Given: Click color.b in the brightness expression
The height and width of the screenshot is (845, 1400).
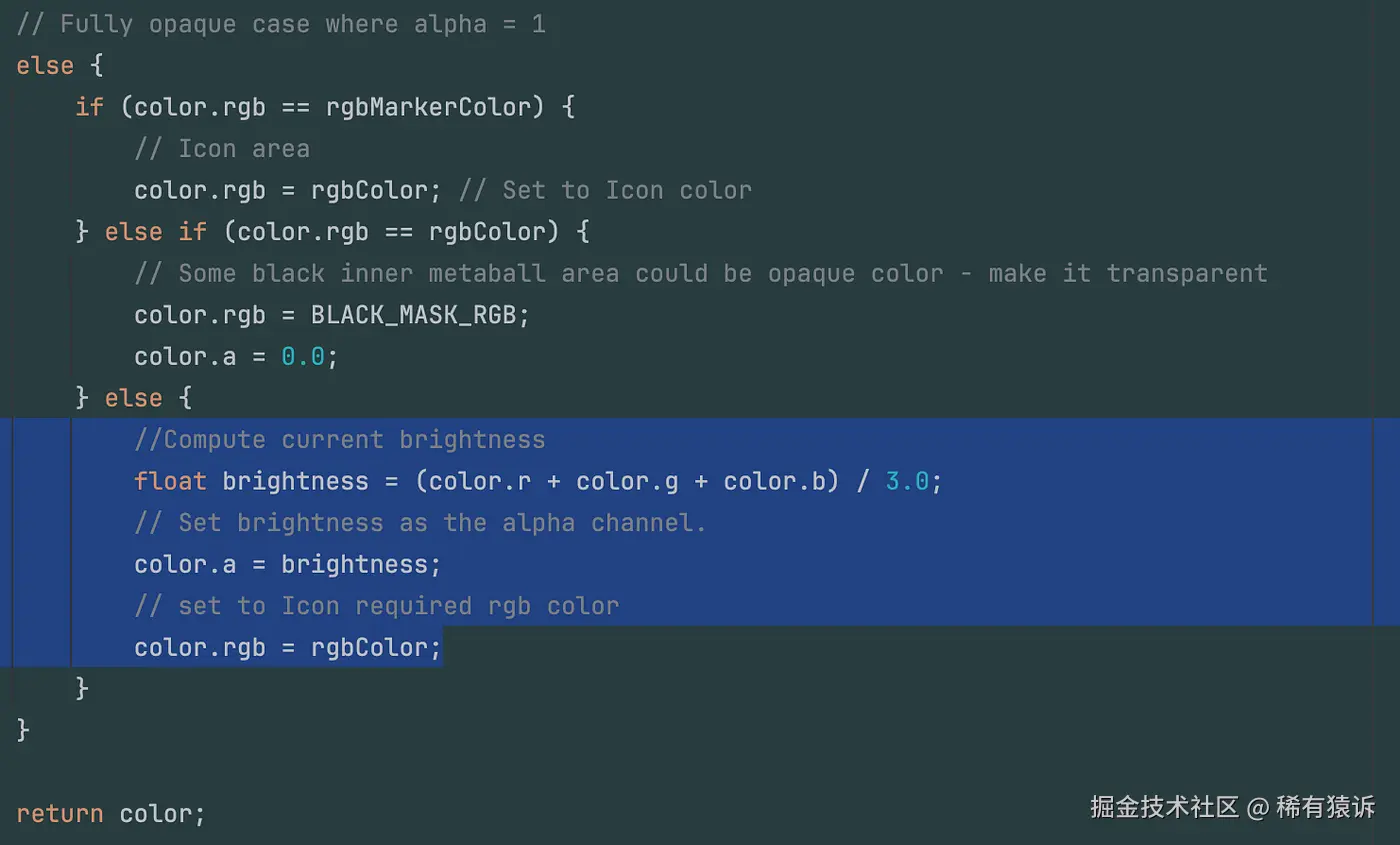Looking at the screenshot, I should pyautogui.click(x=774, y=482).
